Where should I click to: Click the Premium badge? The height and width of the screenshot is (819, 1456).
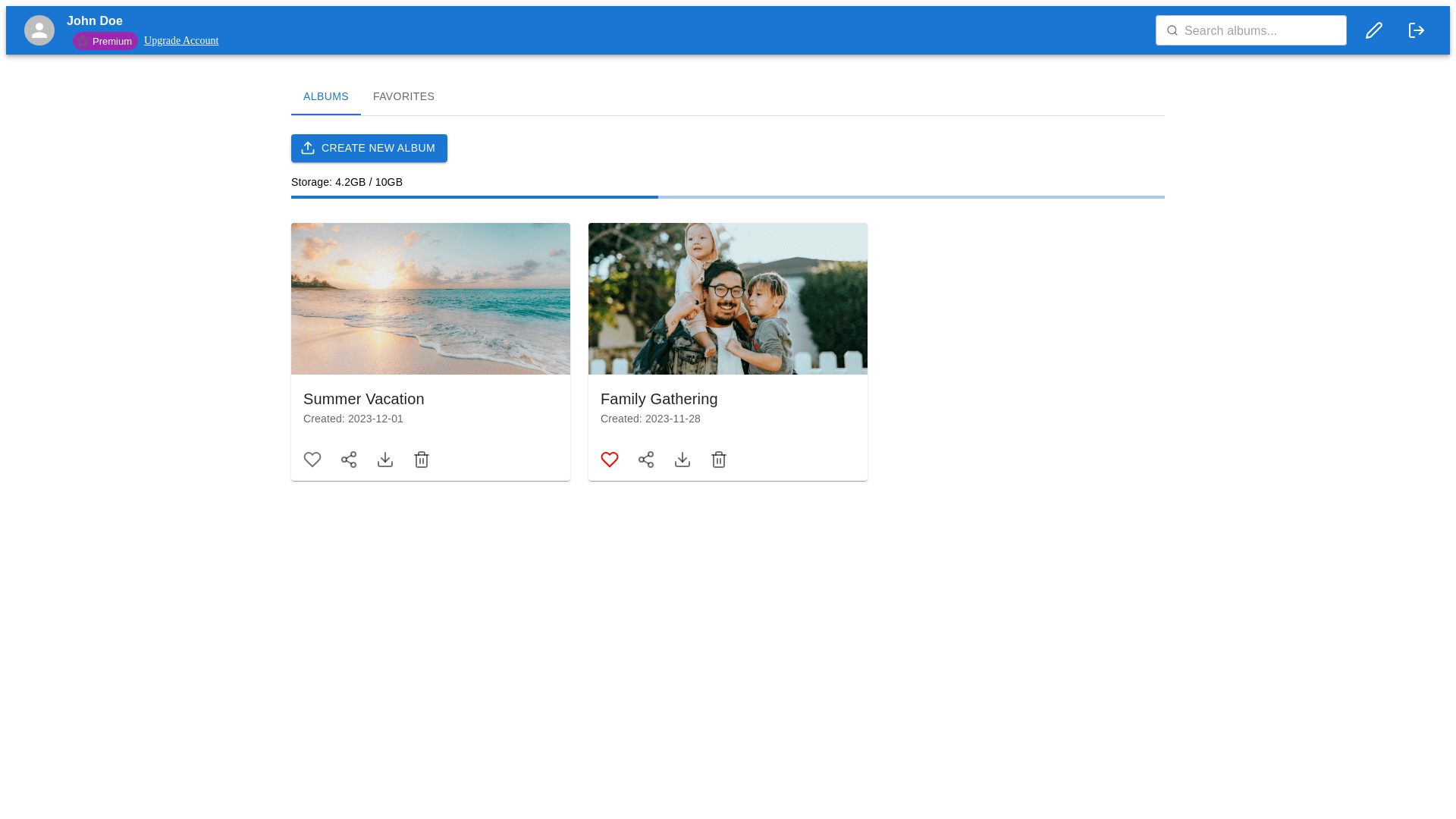point(105,41)
